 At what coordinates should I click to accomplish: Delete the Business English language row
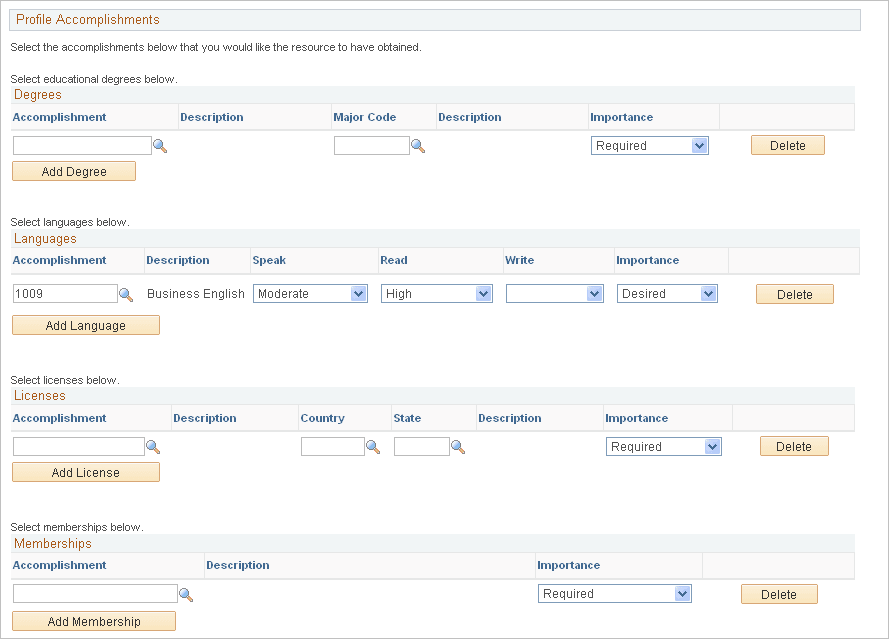(x=794, y=293)
